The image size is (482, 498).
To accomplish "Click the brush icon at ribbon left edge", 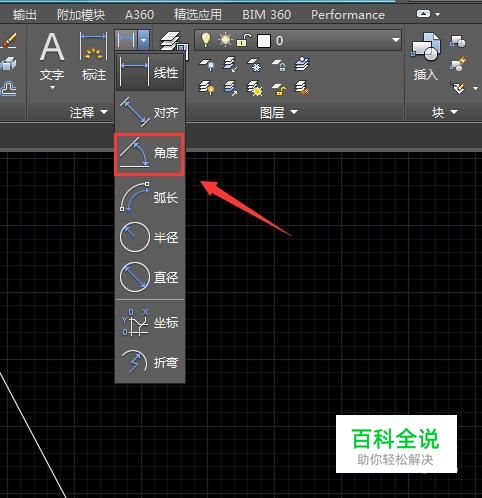I will (x=8, y=40).
